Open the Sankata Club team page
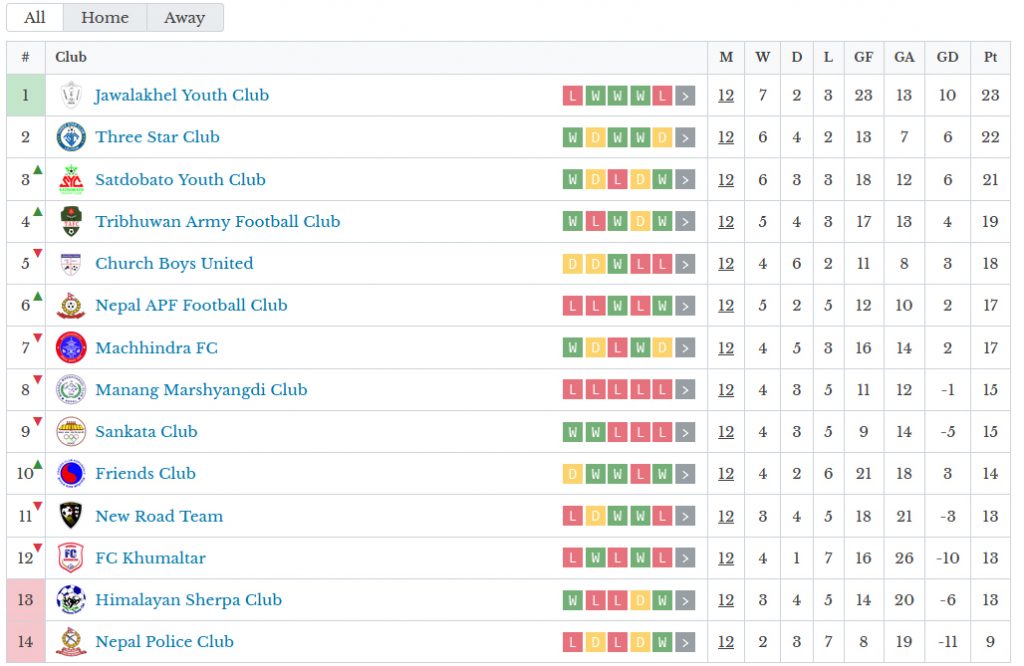This screenshot has height=666, width=1024. coord(146,432)
